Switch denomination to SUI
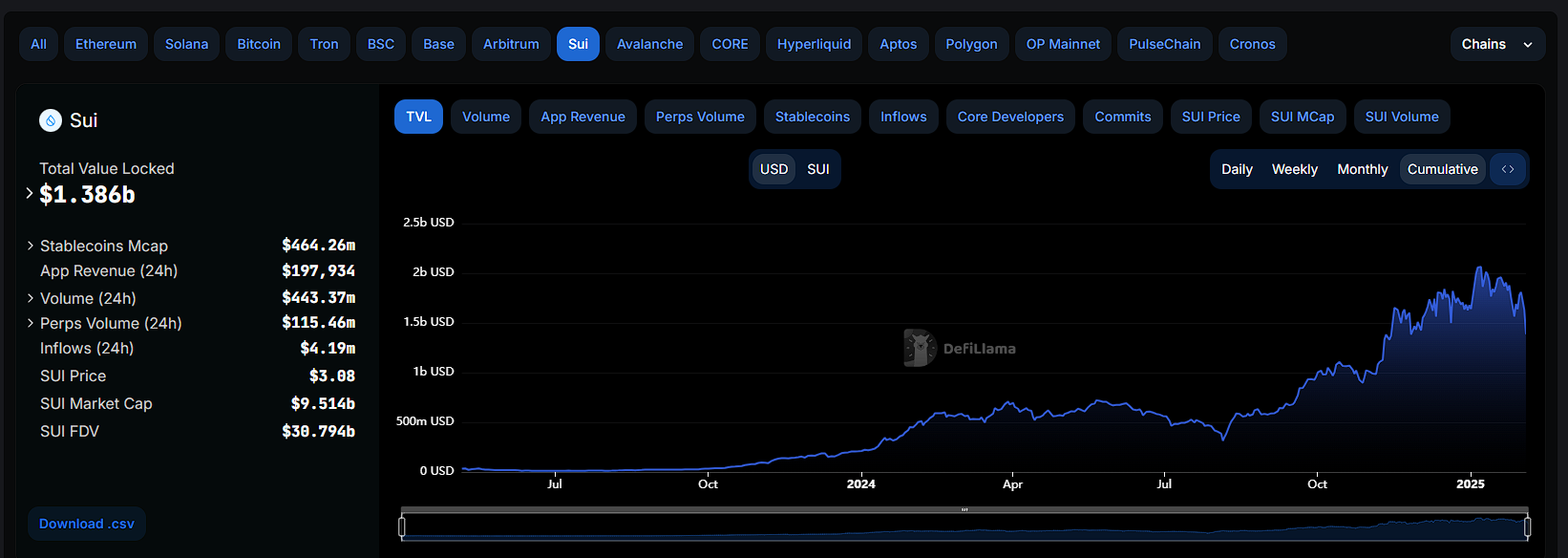This screenshot has width=1568, height=558. (818, 169)
